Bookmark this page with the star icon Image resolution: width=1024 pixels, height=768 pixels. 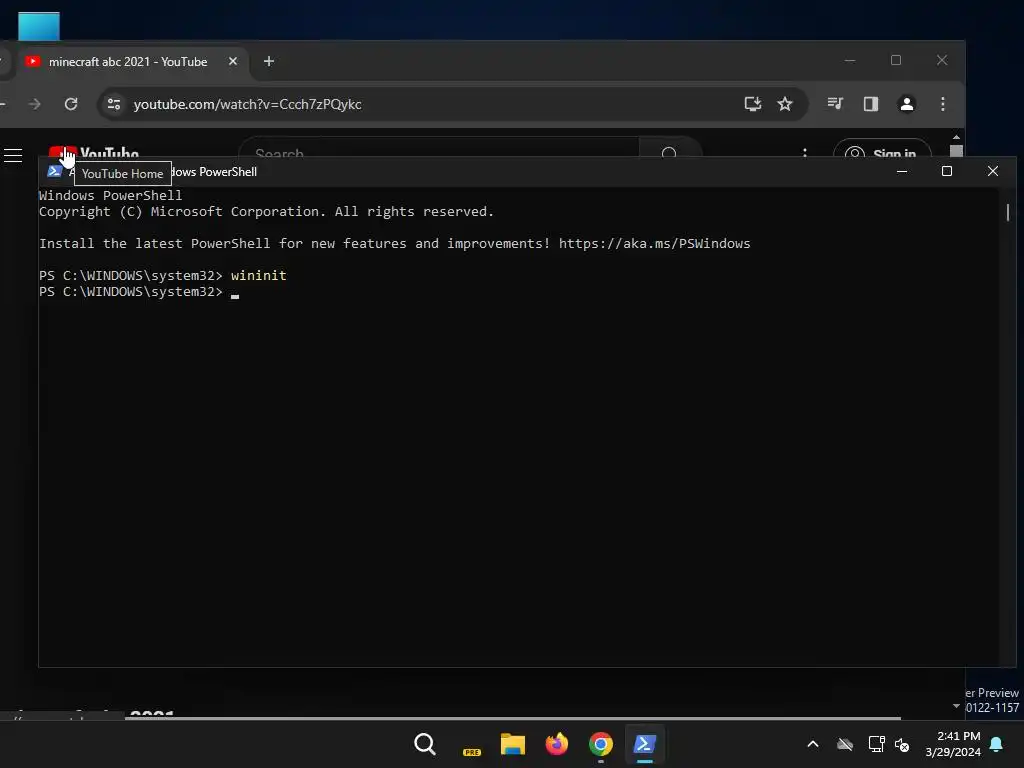coord(785,104)
